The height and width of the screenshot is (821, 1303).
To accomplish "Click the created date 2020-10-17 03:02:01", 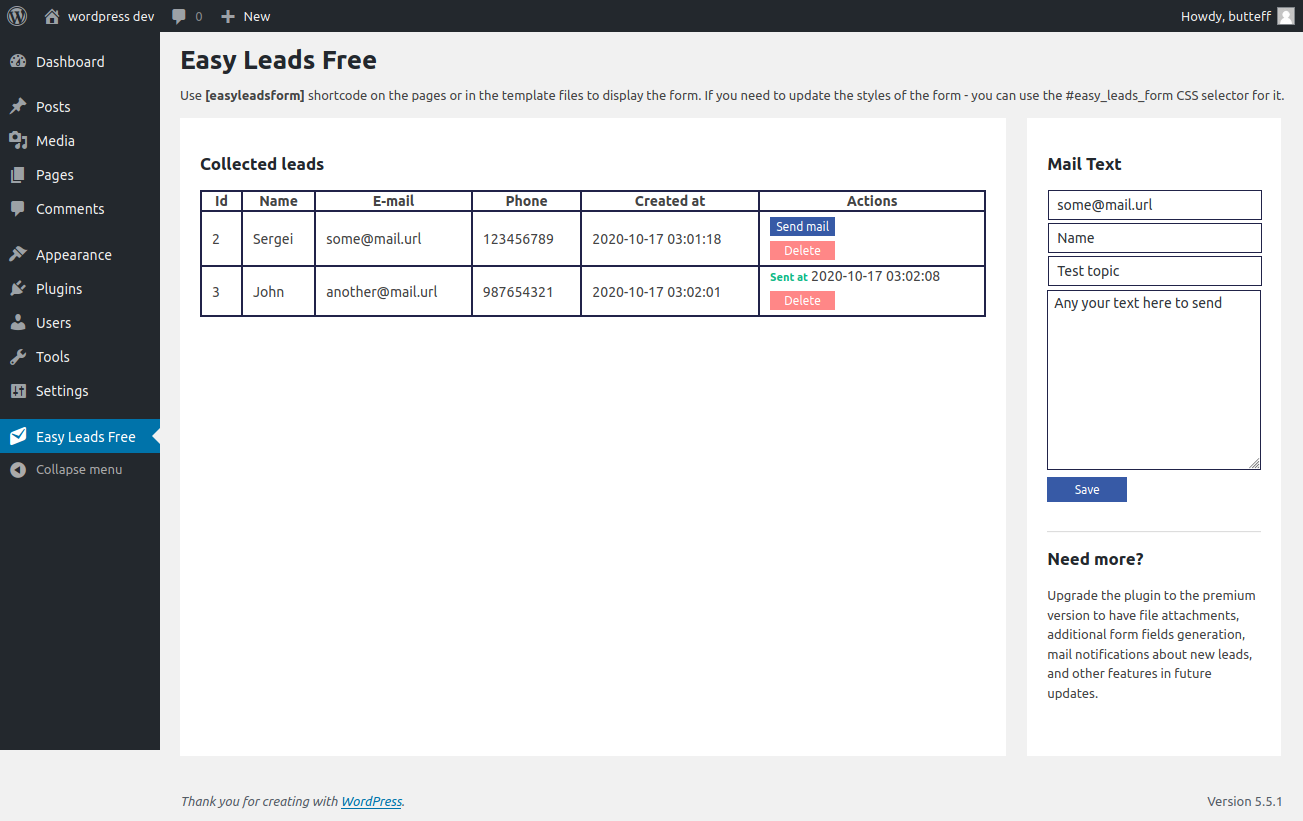I will coord(656,292).
